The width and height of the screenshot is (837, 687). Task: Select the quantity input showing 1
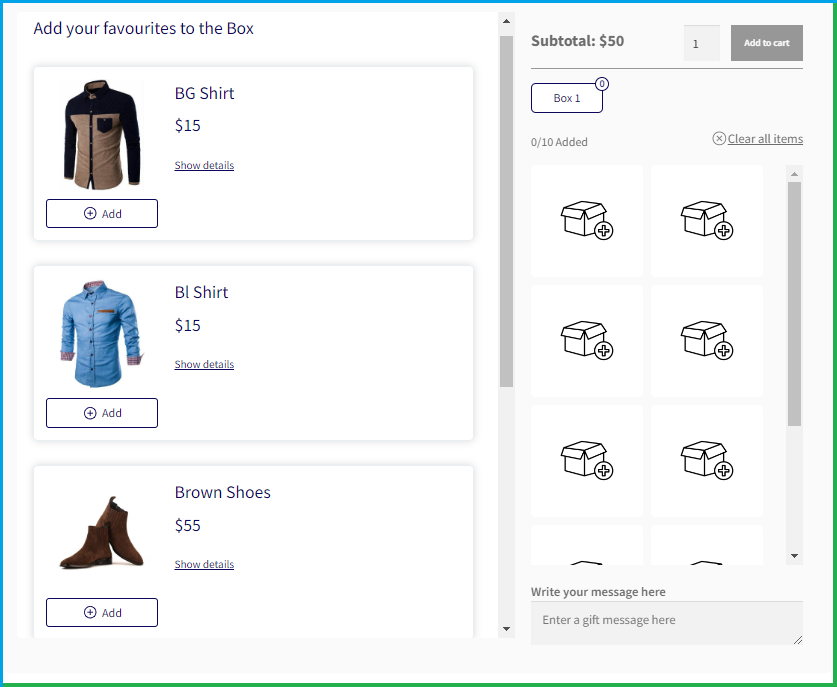tap(702, 43)
